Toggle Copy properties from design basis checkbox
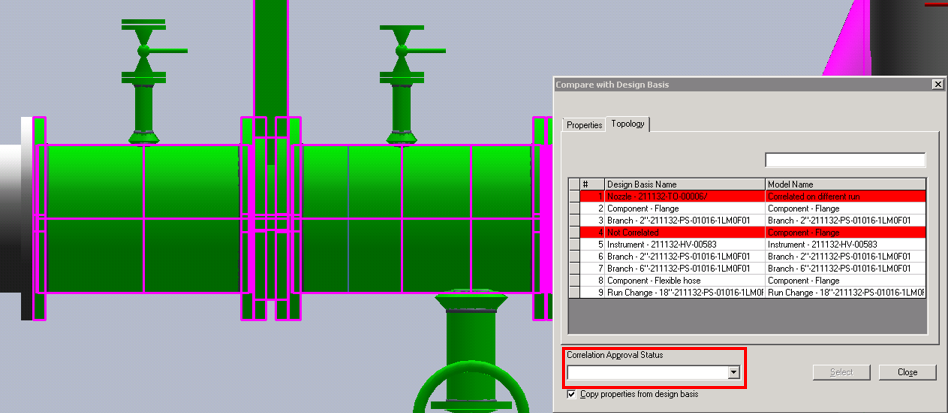 (572, 394)
